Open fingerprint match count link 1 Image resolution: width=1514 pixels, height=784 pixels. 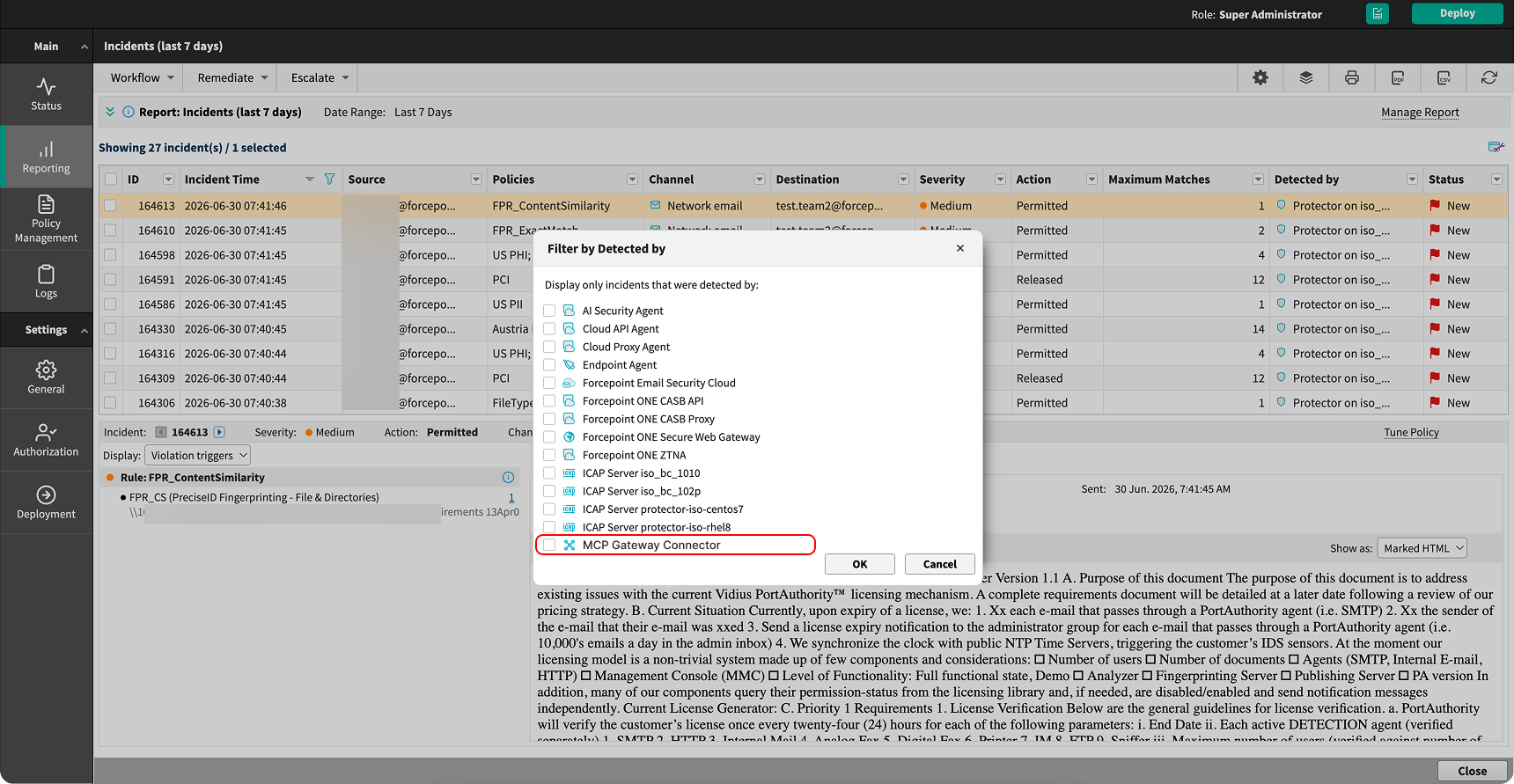pos(511,498)
